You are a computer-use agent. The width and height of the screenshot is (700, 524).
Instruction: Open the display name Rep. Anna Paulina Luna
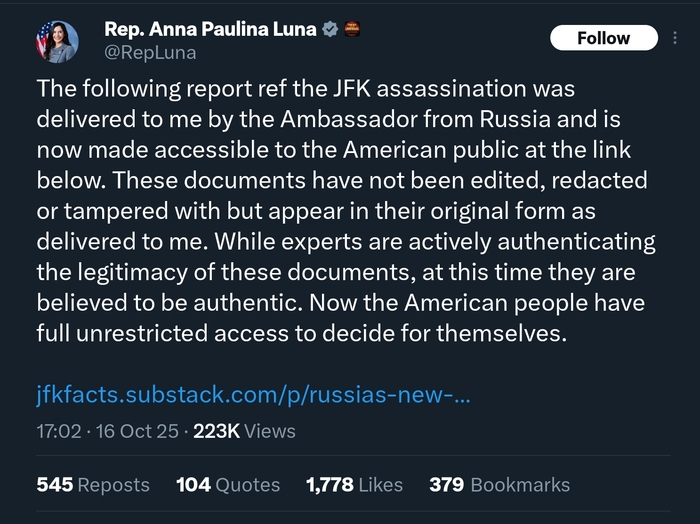(x=208, y=30)
